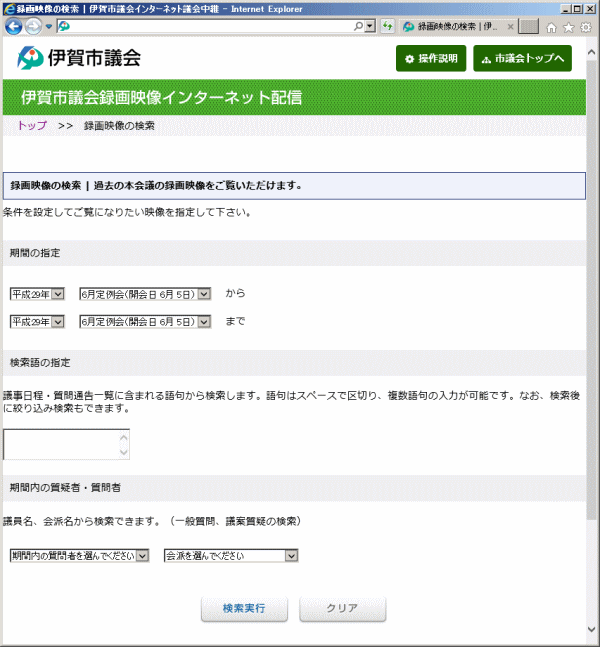Minimize the Internet Explorer window
This screenshot has height=647, width=600.
(565, 9)
